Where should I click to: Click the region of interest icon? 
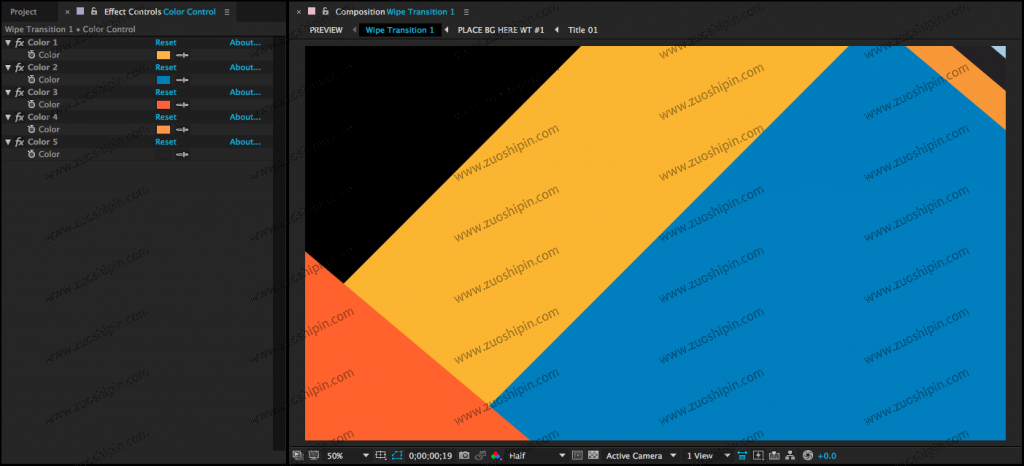[x=397, y=456]
